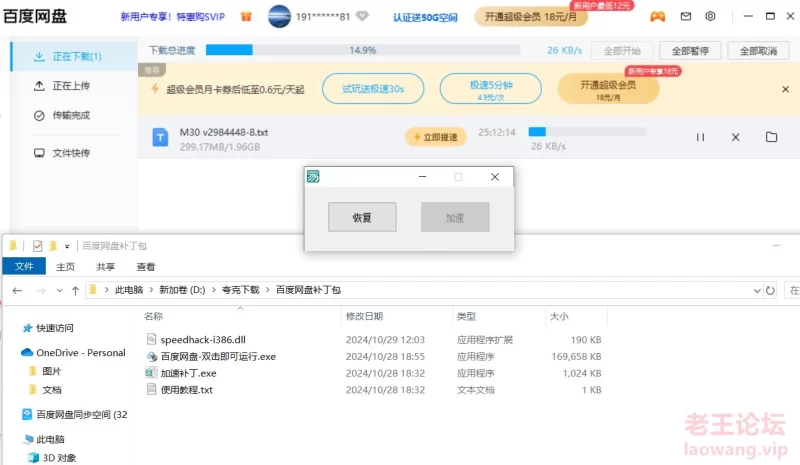Click the 全部开始 button
The height and width of the screenshot is (465, 800).
click(x=622, y=51)
